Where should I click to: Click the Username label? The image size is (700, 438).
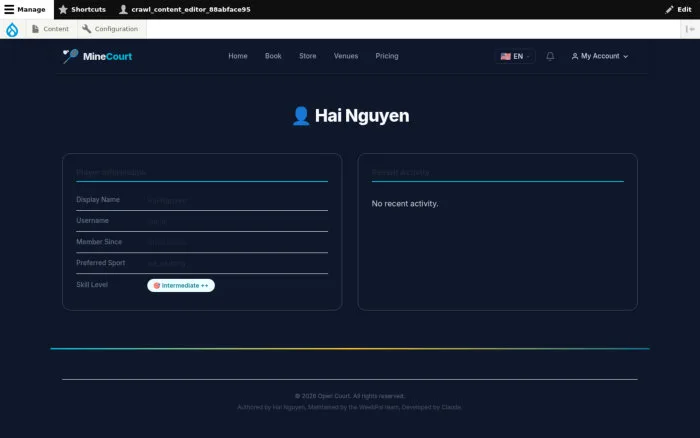coord(92,221)
